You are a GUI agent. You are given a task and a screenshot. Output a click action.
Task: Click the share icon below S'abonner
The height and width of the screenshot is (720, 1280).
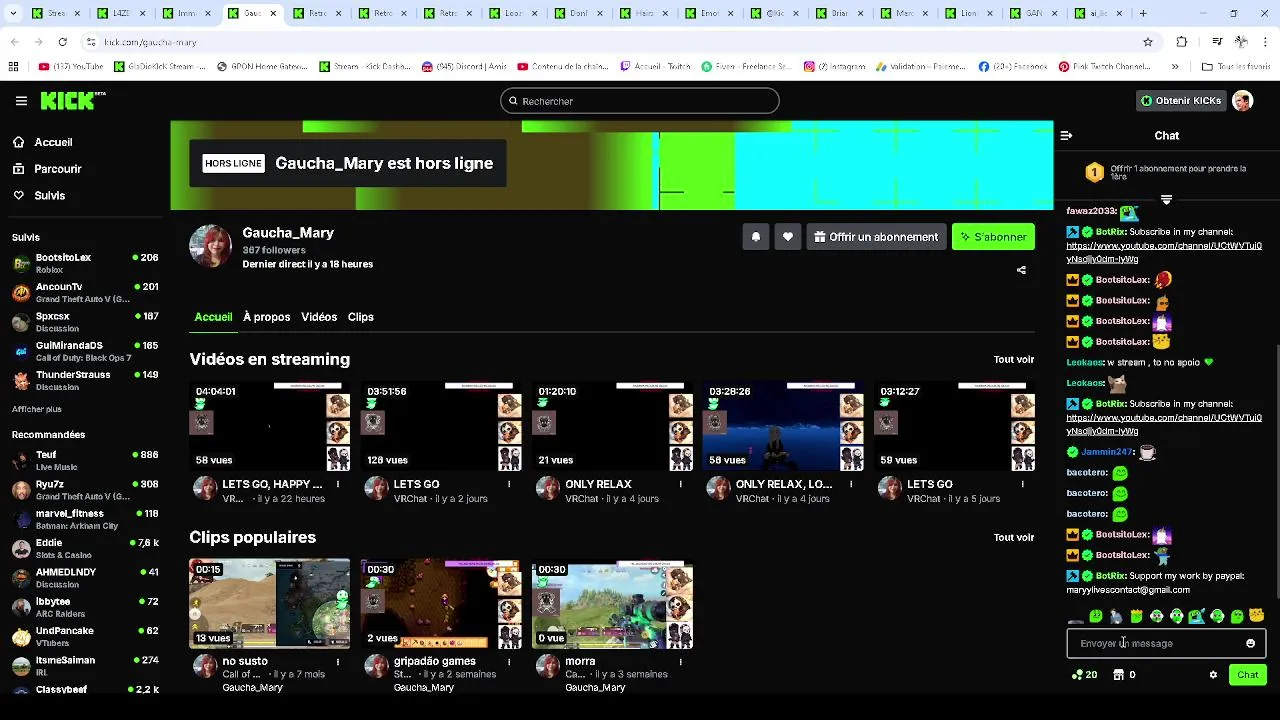tap(1021, 270)
